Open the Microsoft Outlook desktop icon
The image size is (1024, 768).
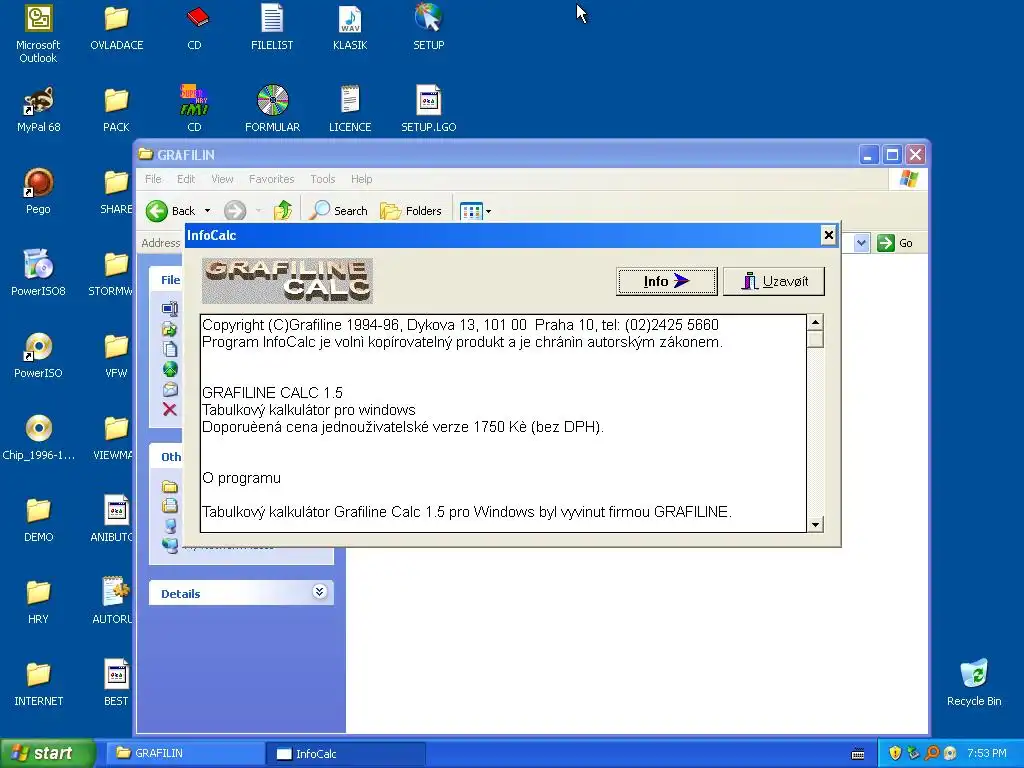38,33
